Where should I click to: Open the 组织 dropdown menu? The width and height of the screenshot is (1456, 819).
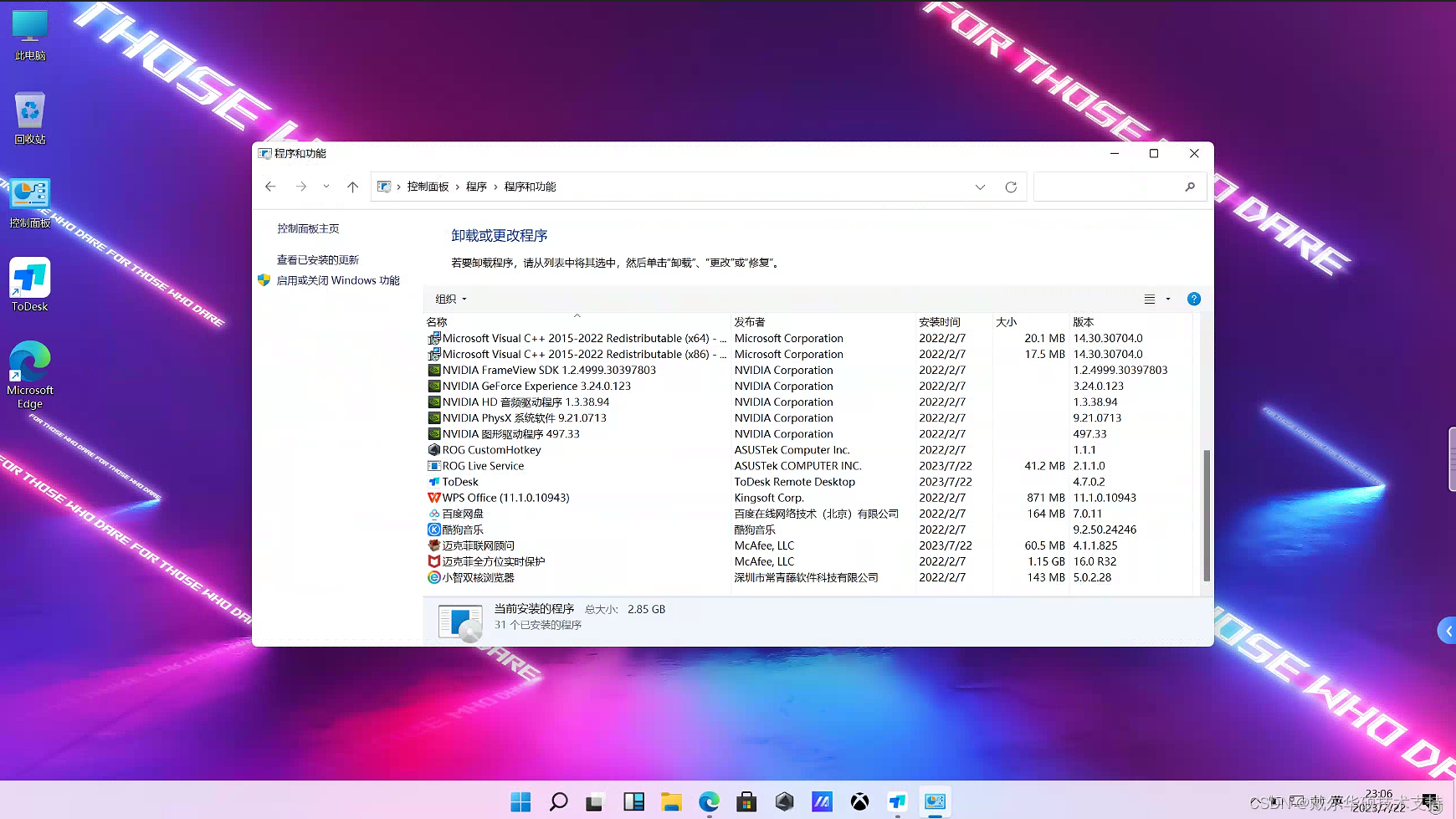451,299
